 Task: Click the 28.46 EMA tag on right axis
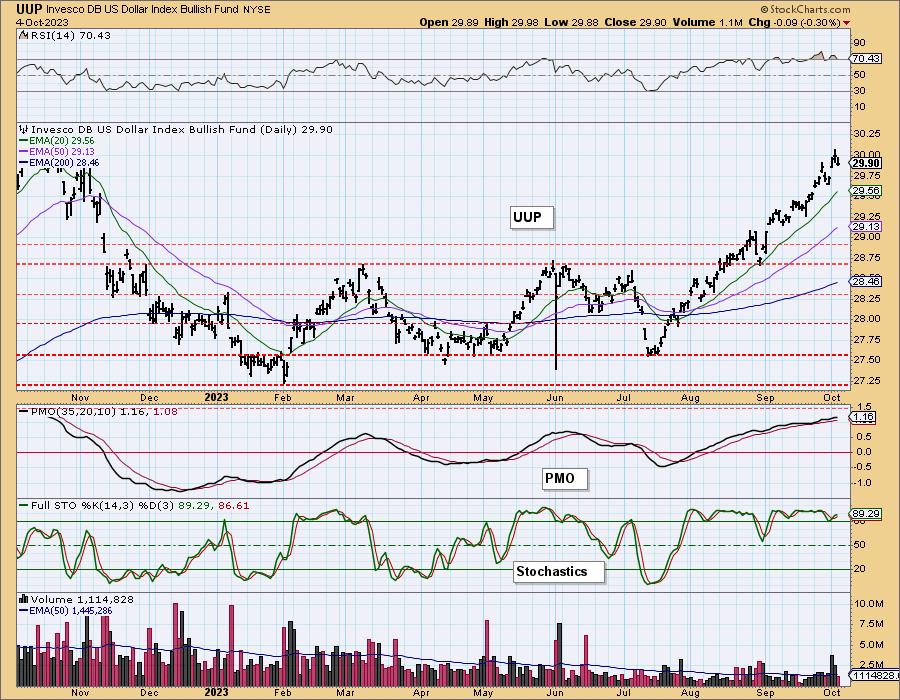click(x=866, y=281)
